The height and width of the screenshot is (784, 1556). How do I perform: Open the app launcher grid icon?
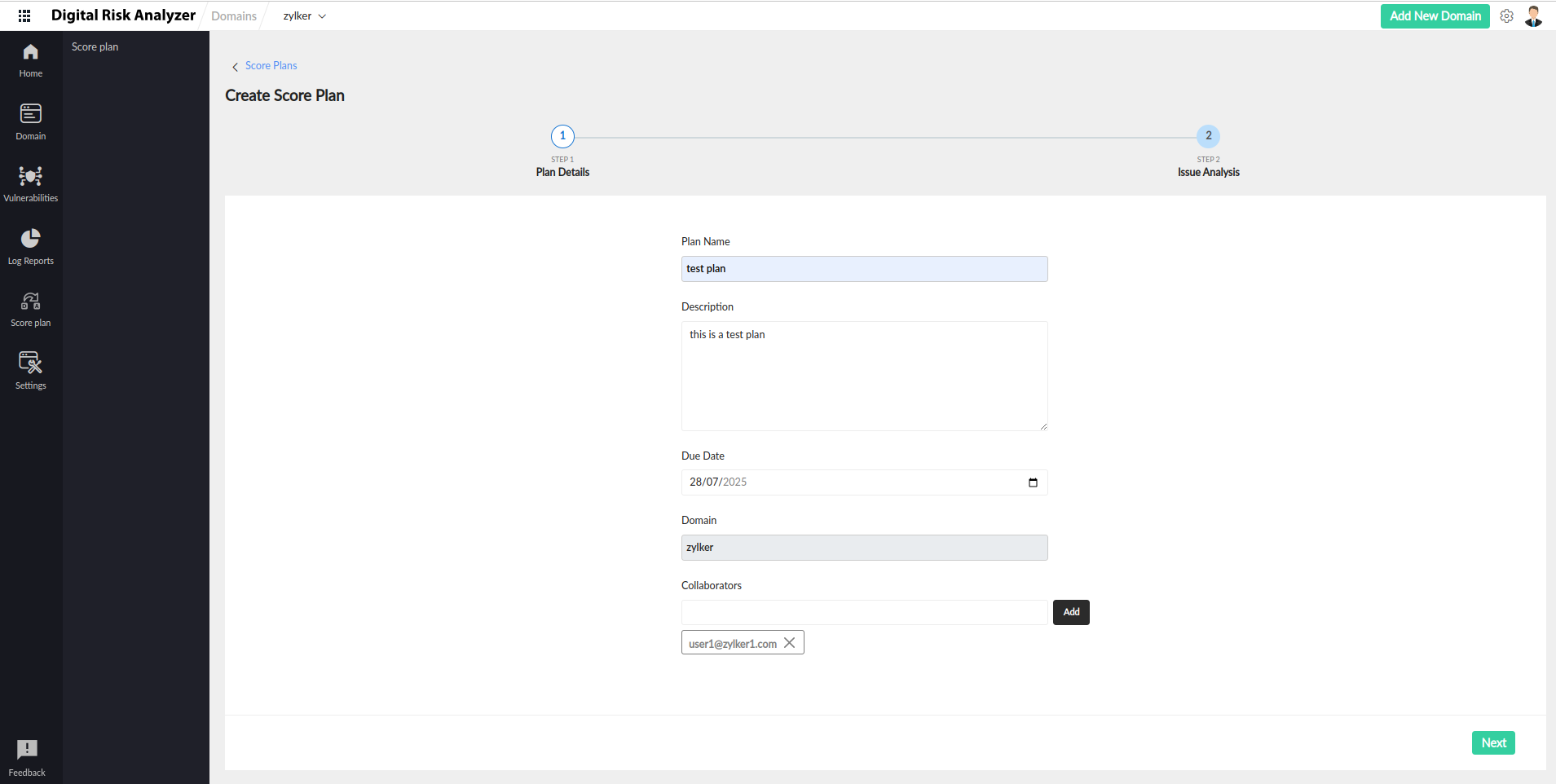tap(24, 15)
